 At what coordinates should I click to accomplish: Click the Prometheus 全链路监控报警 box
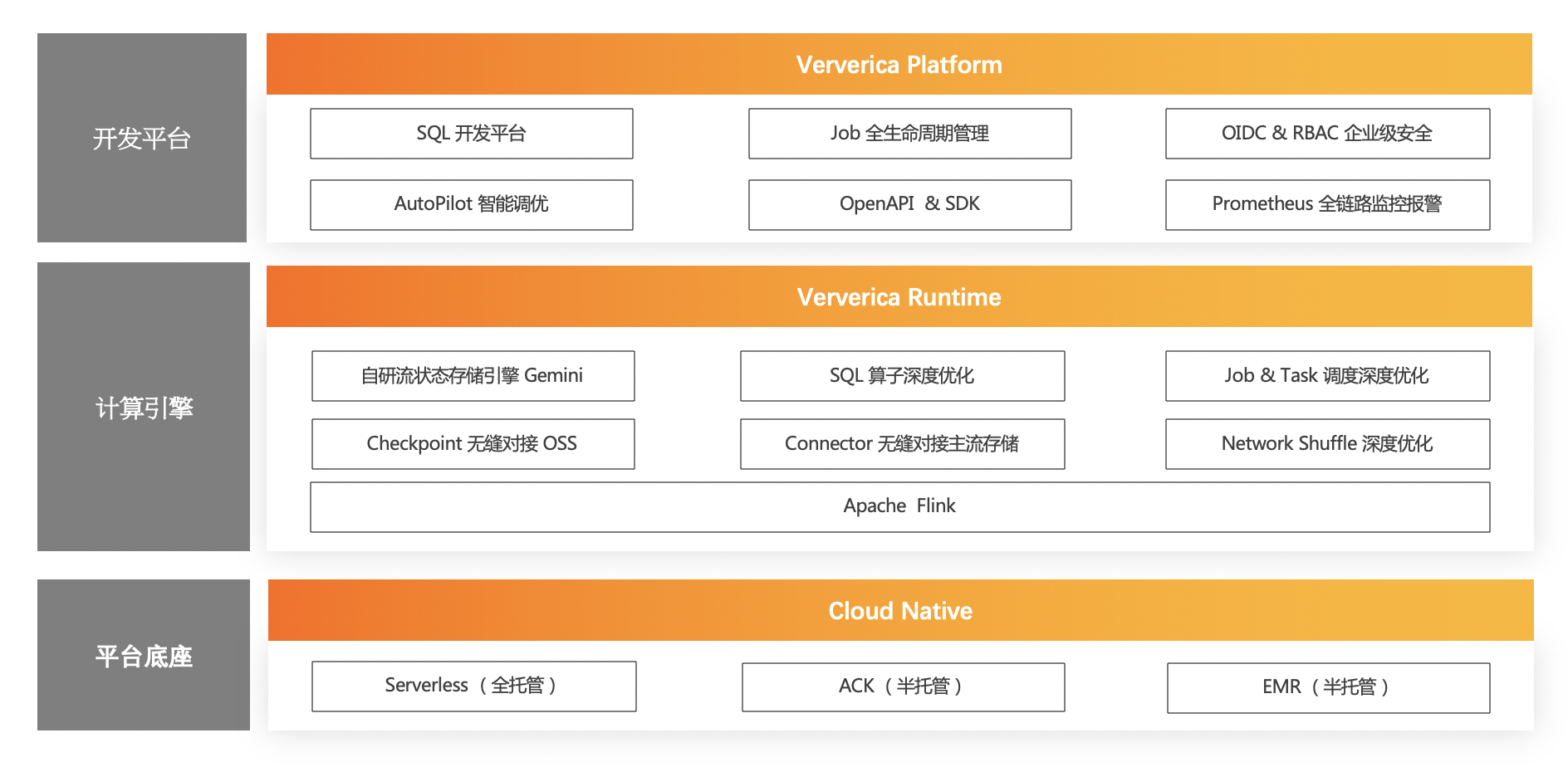click(x=1328, y=205)
